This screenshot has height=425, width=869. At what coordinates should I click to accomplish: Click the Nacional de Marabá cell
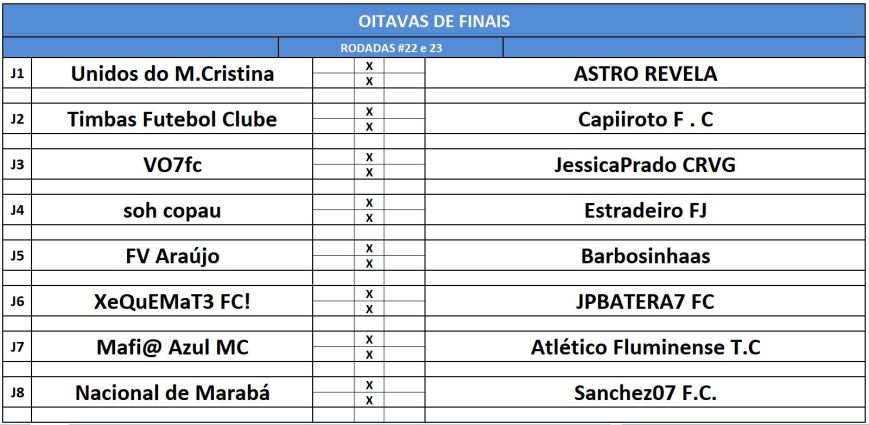[172, 392]
